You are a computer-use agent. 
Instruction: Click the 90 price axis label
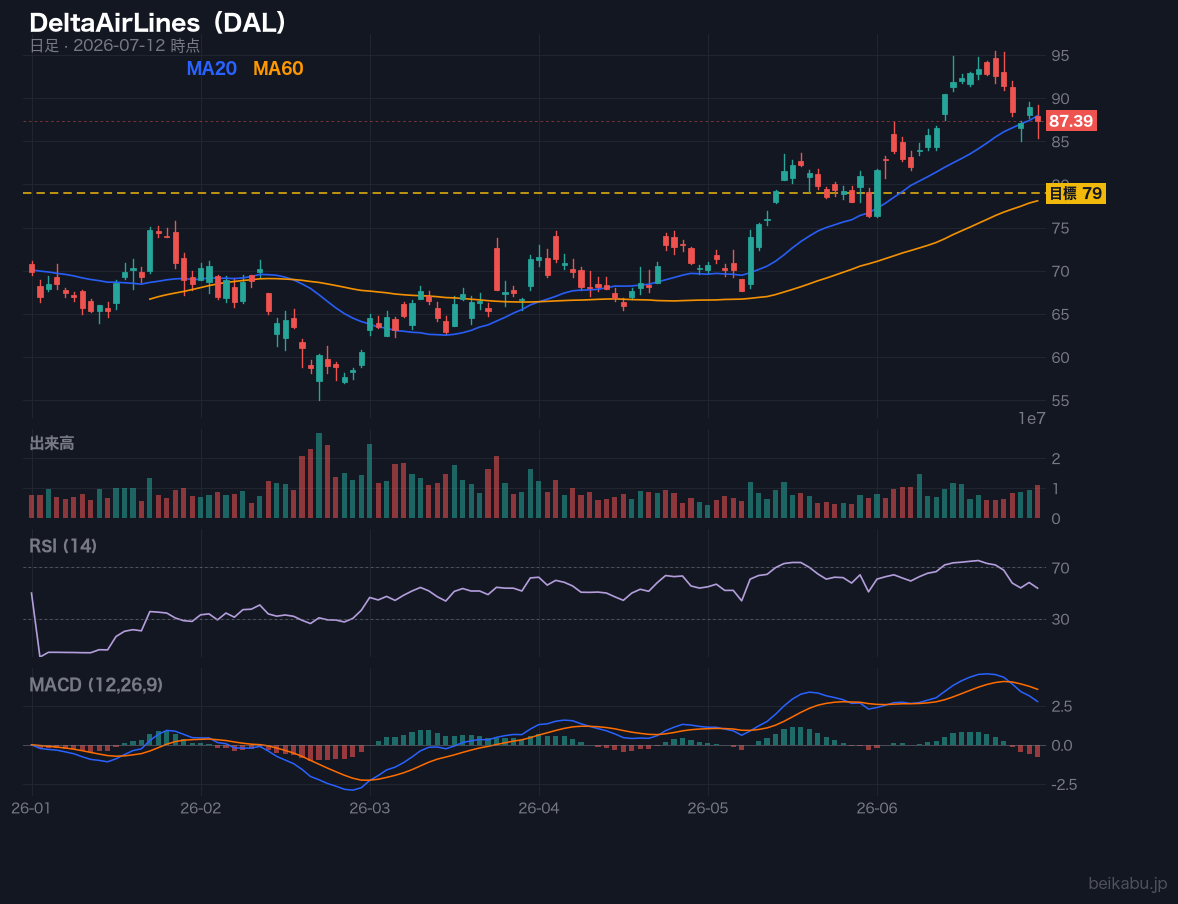tap(1060, 99)
